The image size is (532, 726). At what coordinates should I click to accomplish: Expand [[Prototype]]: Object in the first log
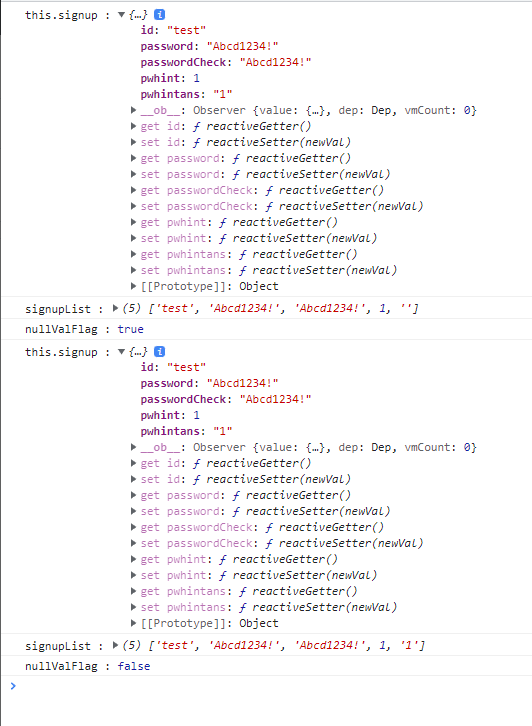coord(133,286)
